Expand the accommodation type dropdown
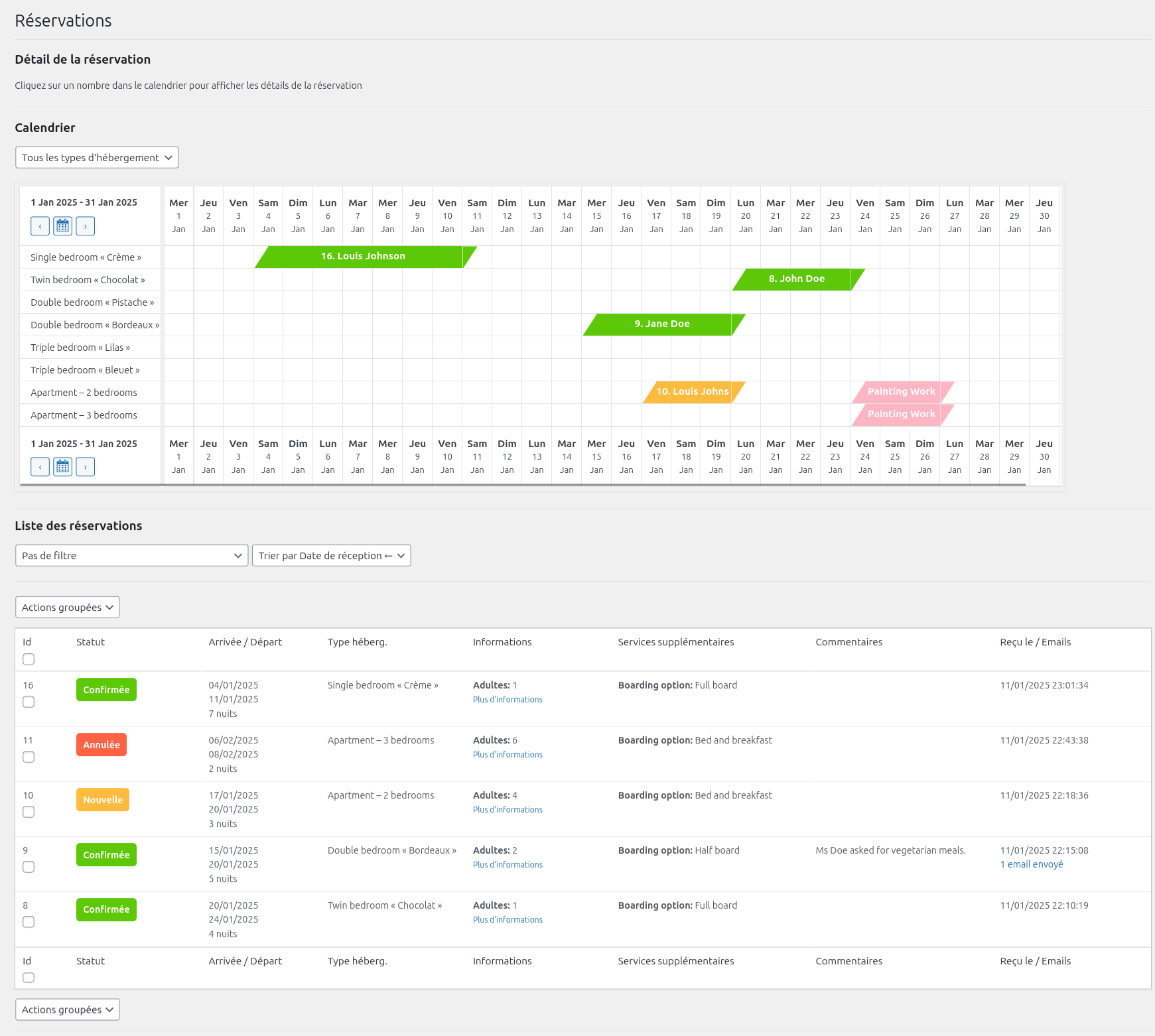 coord(97,158)
